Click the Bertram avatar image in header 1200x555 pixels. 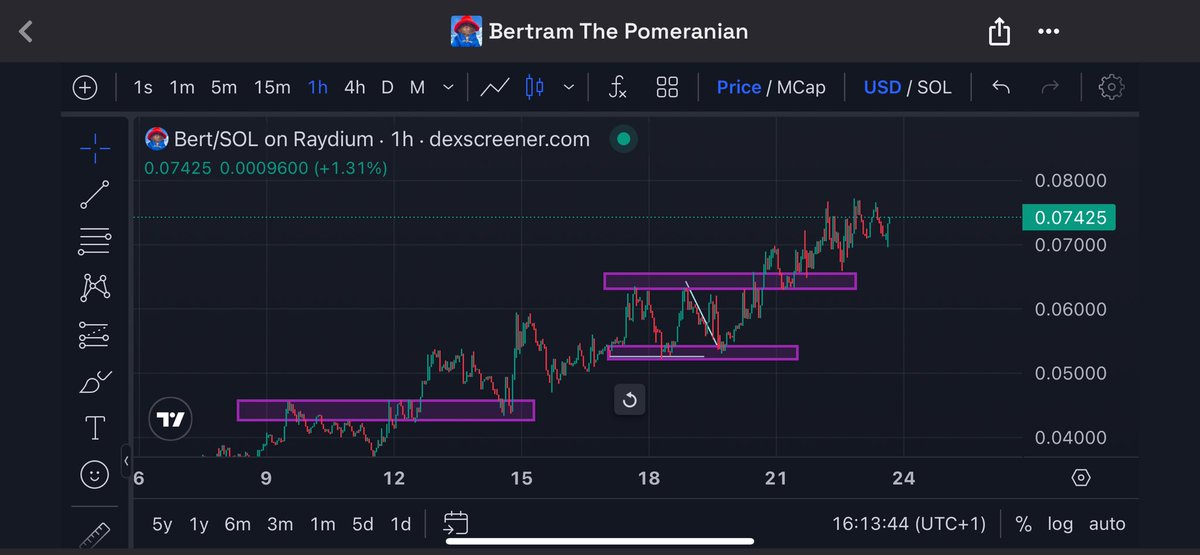(467, 31)
